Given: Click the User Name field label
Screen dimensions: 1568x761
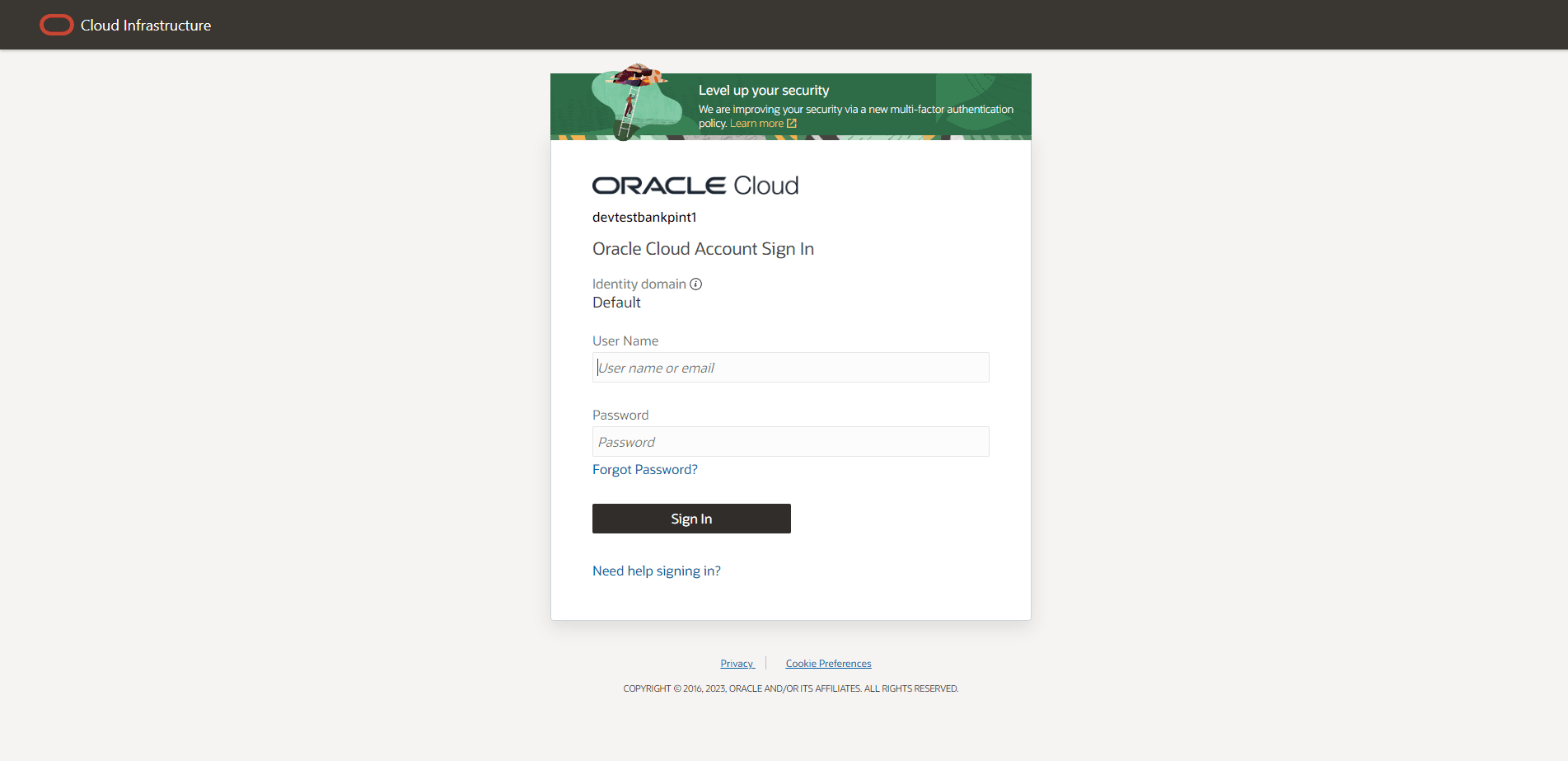Looking at the screenshot, I should point(625,341).
